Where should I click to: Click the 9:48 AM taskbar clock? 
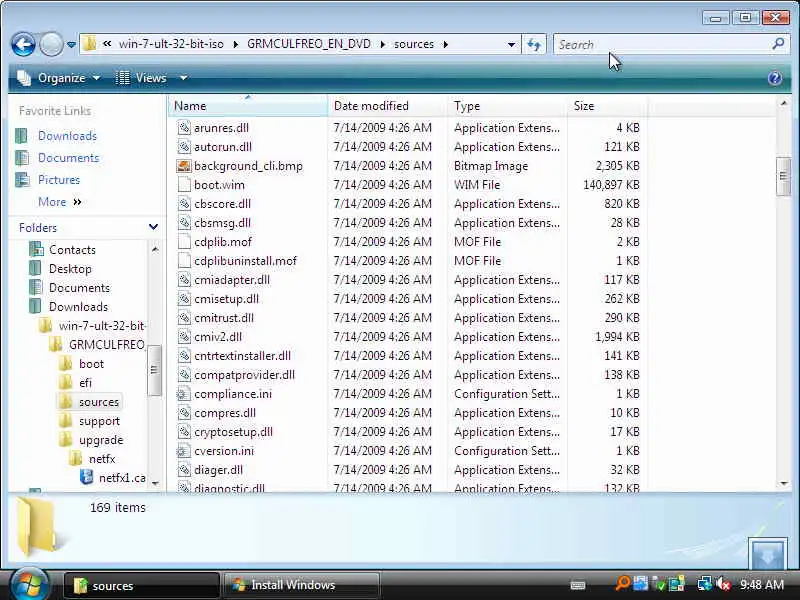coord(762,585)
